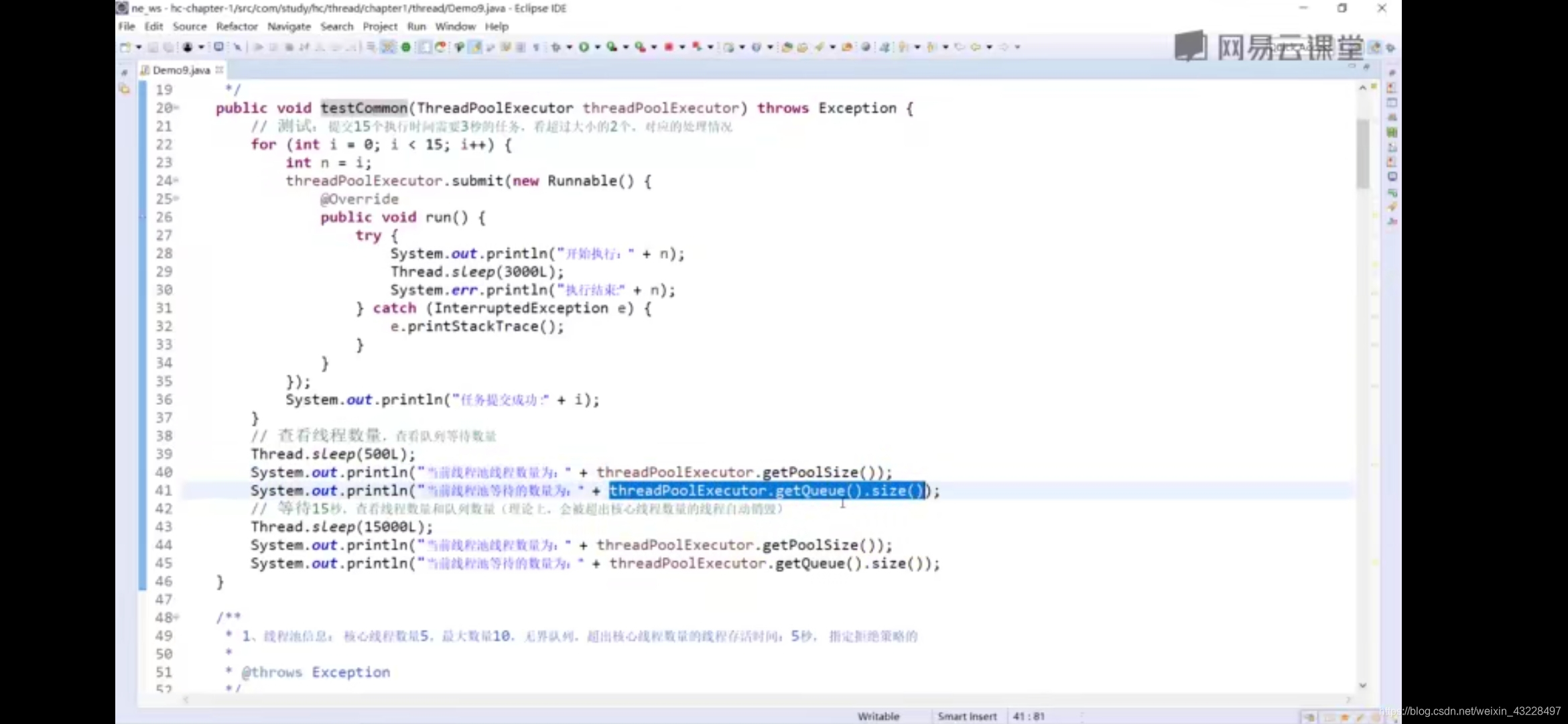The image size is (1568, 724).
Task: Click the red square toolbar icon
Action: coord(669,47)
